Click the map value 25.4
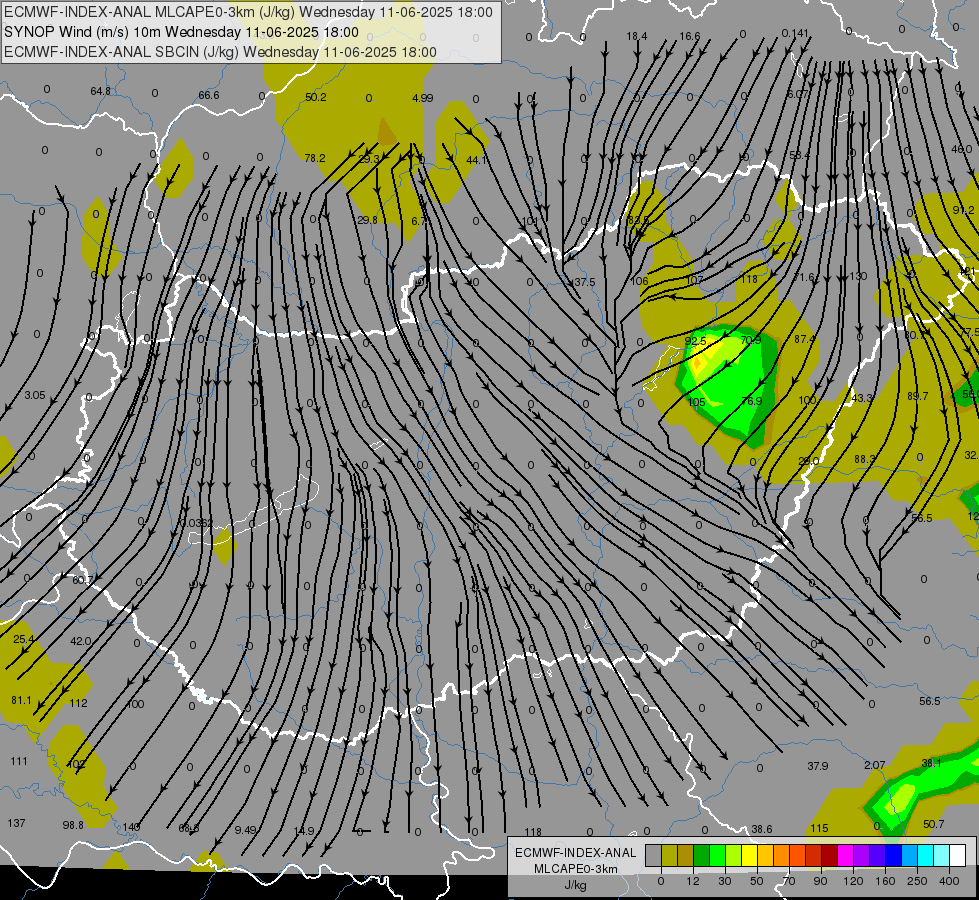The height and width of the screenshot is (900, 979). point(24,639)
